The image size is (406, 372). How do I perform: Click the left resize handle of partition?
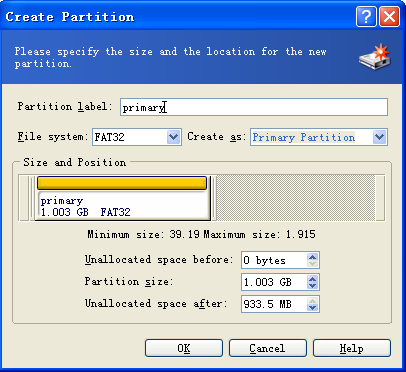point(32,198)
